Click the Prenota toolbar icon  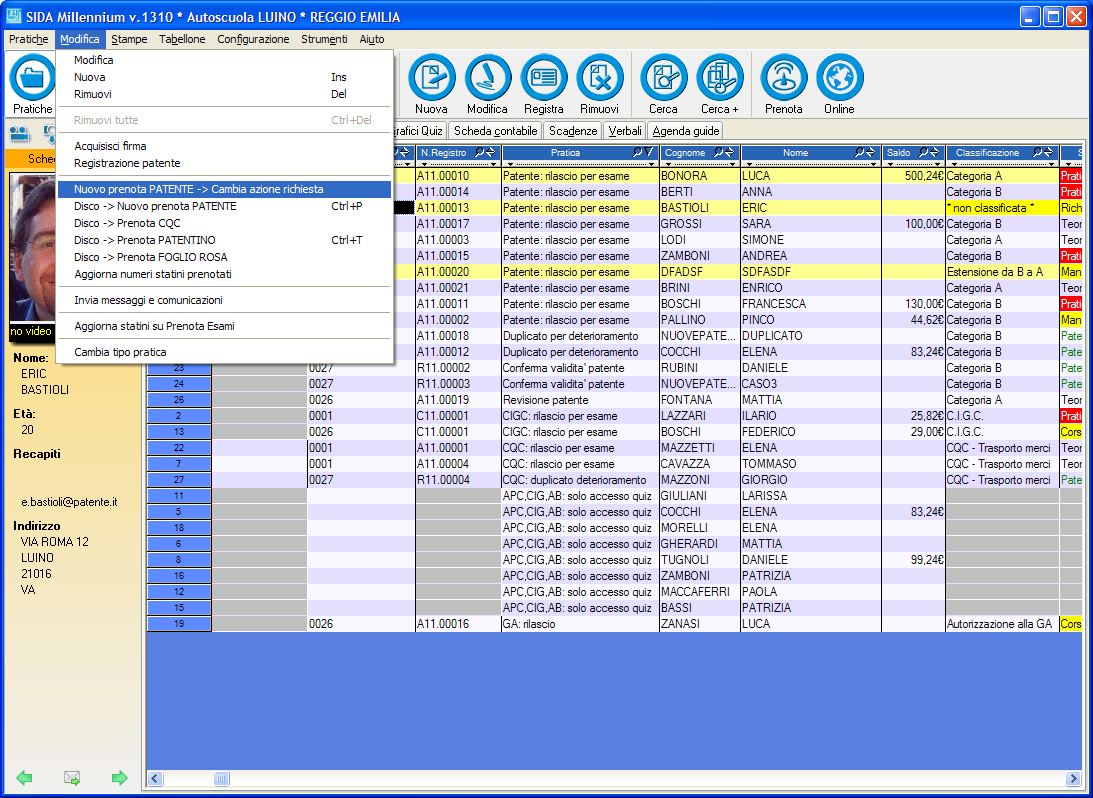tap(783, 78)
